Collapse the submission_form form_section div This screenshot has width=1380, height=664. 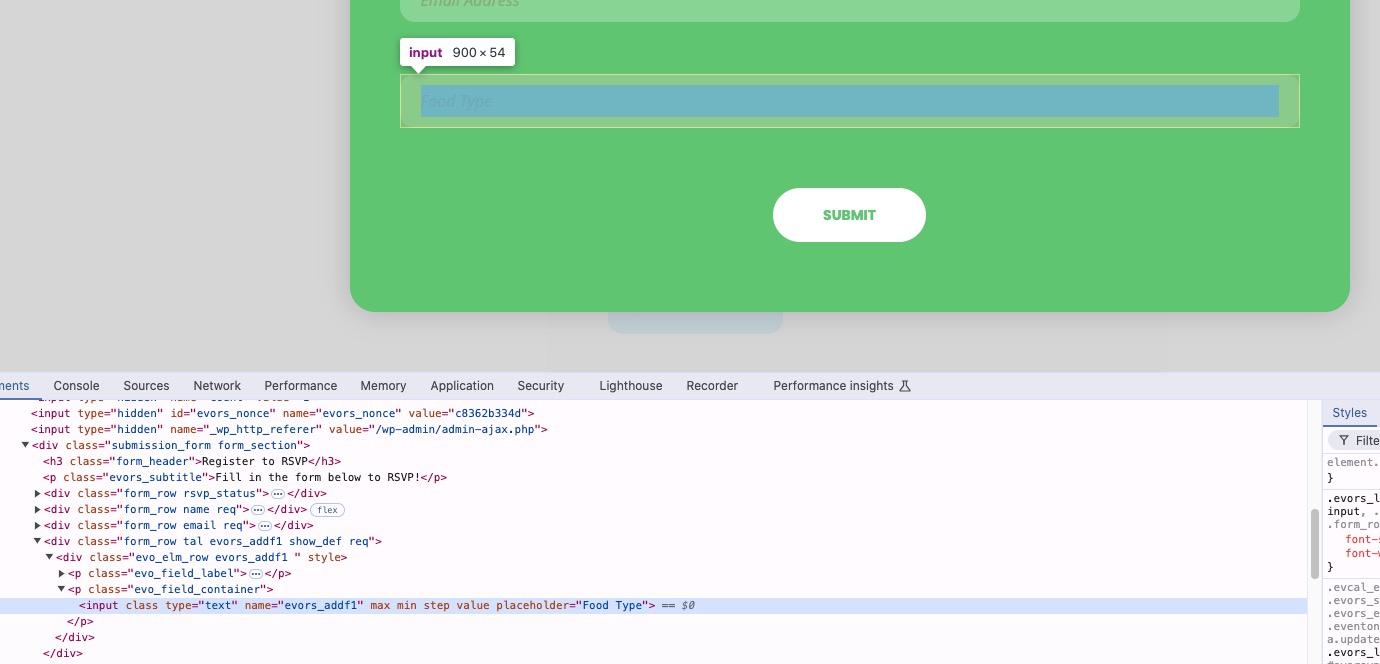pyautogui.click(x=25, y=445)
